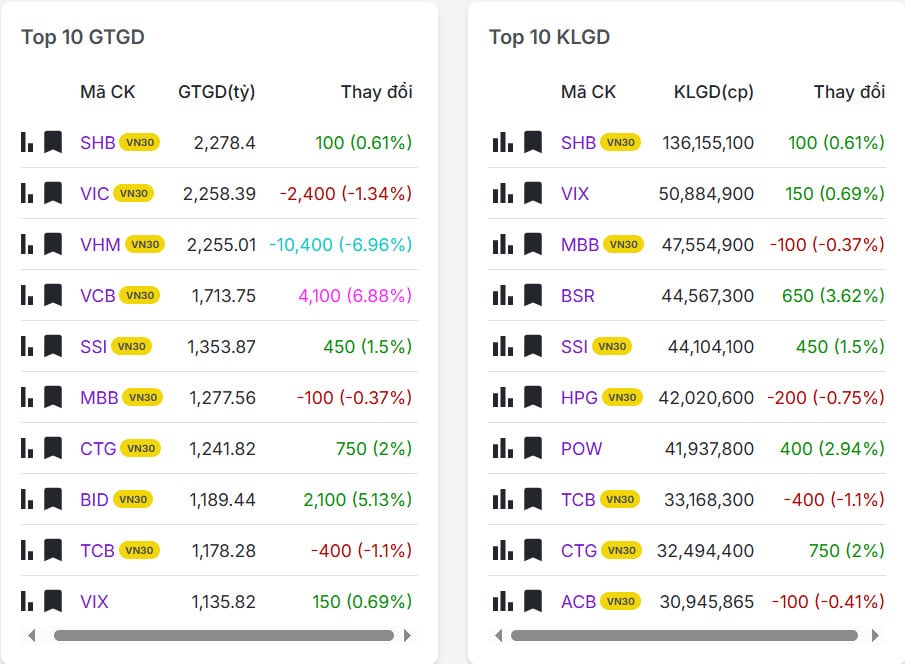Image resolution: width=905 pixels, height=664 pixels.
Task: Open the BSR stock link
Action: [x=578, y=296]
